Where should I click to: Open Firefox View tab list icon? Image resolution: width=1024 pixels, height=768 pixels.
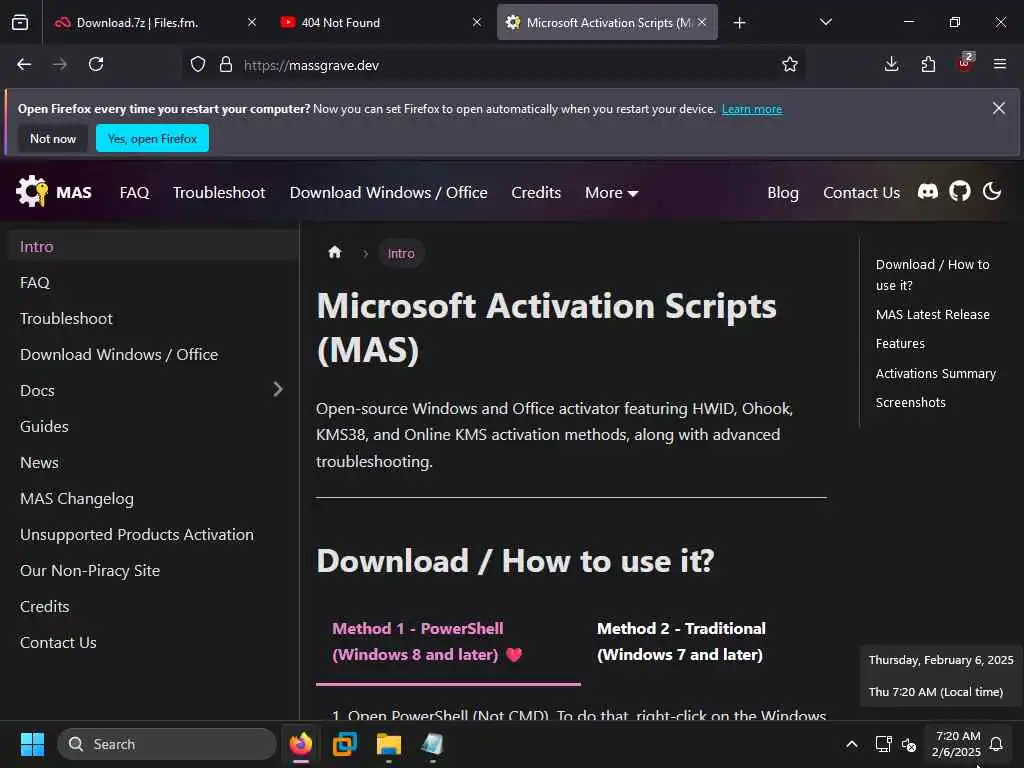(20, 23)
